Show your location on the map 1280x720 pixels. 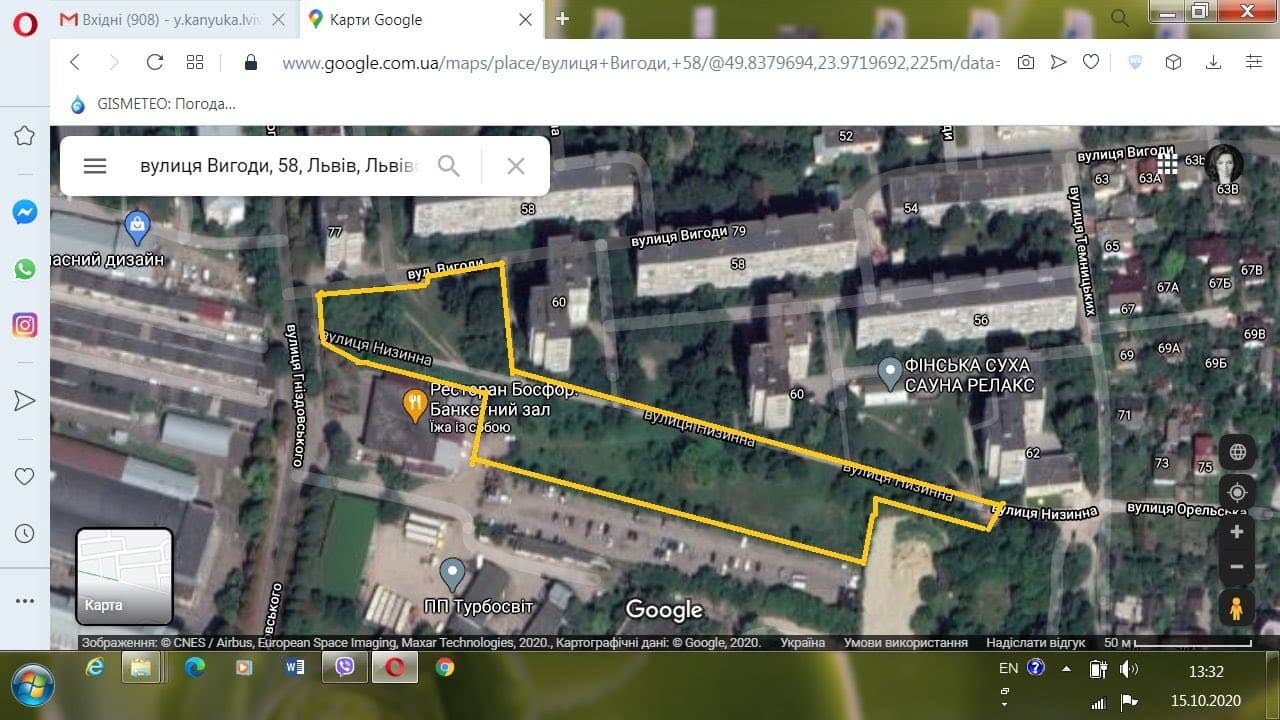(1237, 493)
